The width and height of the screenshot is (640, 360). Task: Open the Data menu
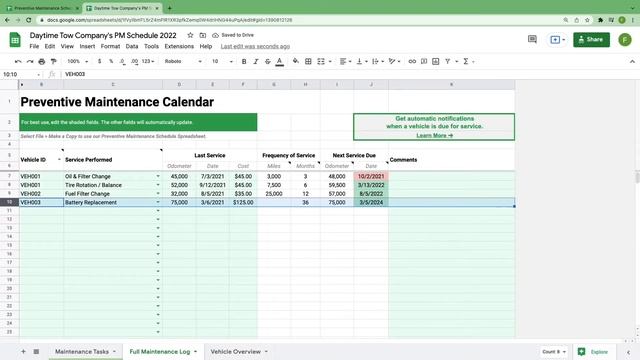(x=132, y=47)
